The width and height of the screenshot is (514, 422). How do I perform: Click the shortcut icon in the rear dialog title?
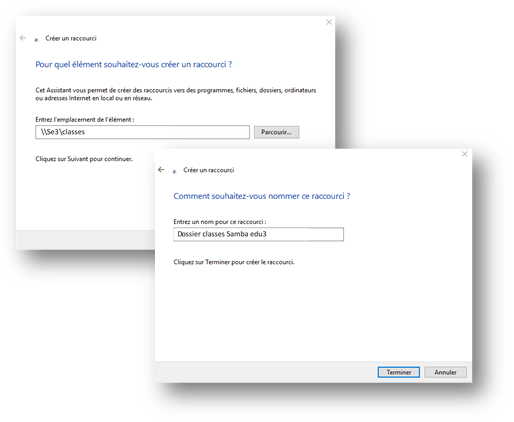(36, 40)
